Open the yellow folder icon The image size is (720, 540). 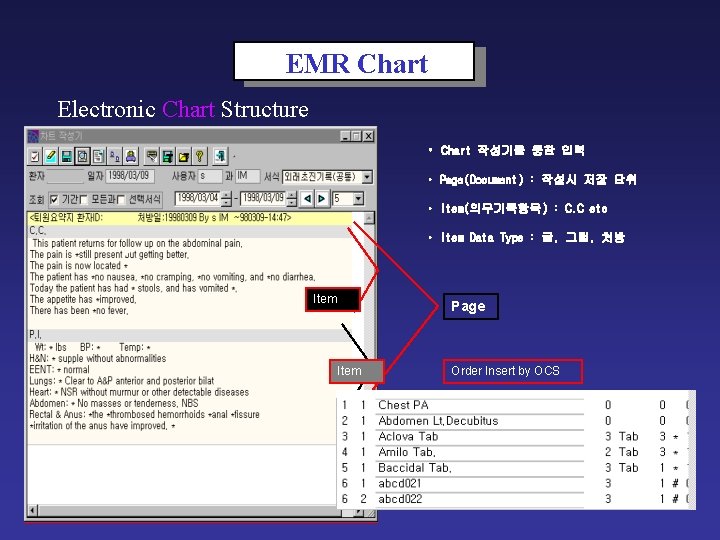tap(184, 157)
